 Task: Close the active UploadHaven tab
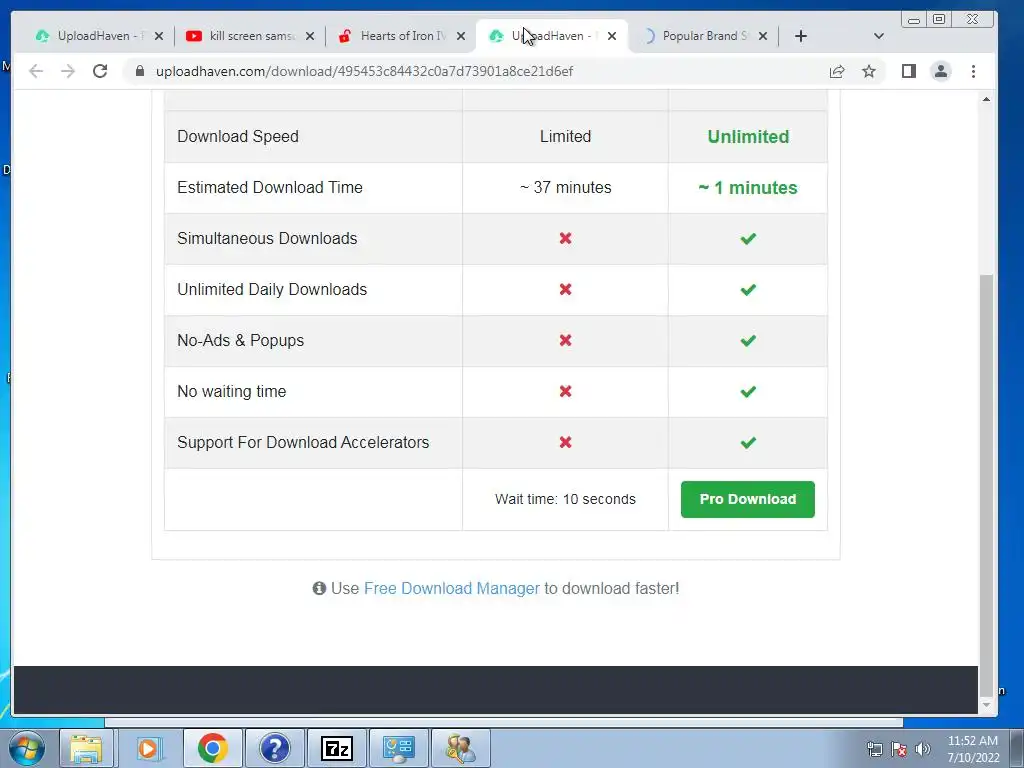pyautogui.click(x=612, y=36)
